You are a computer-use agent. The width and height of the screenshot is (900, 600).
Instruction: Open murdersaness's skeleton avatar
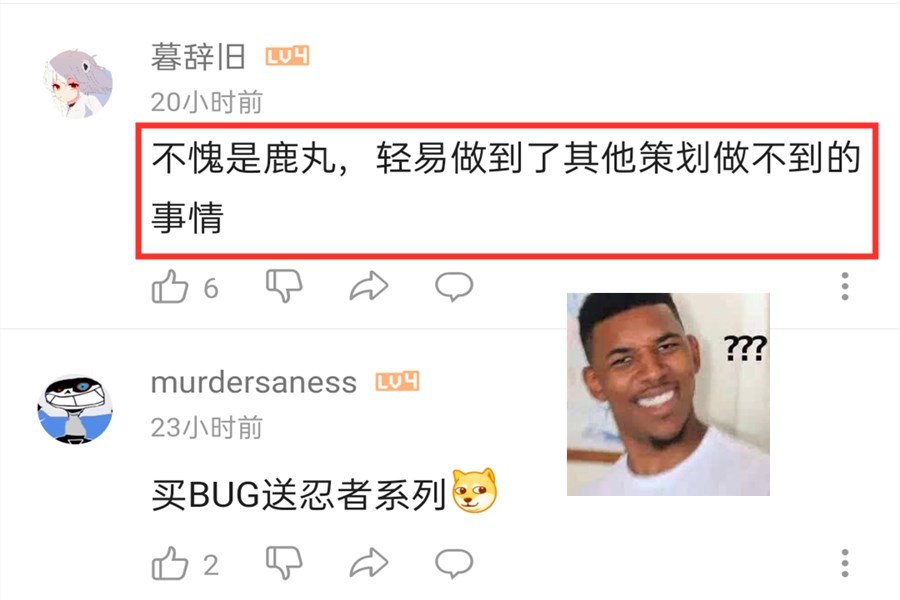tap(75, 410)
